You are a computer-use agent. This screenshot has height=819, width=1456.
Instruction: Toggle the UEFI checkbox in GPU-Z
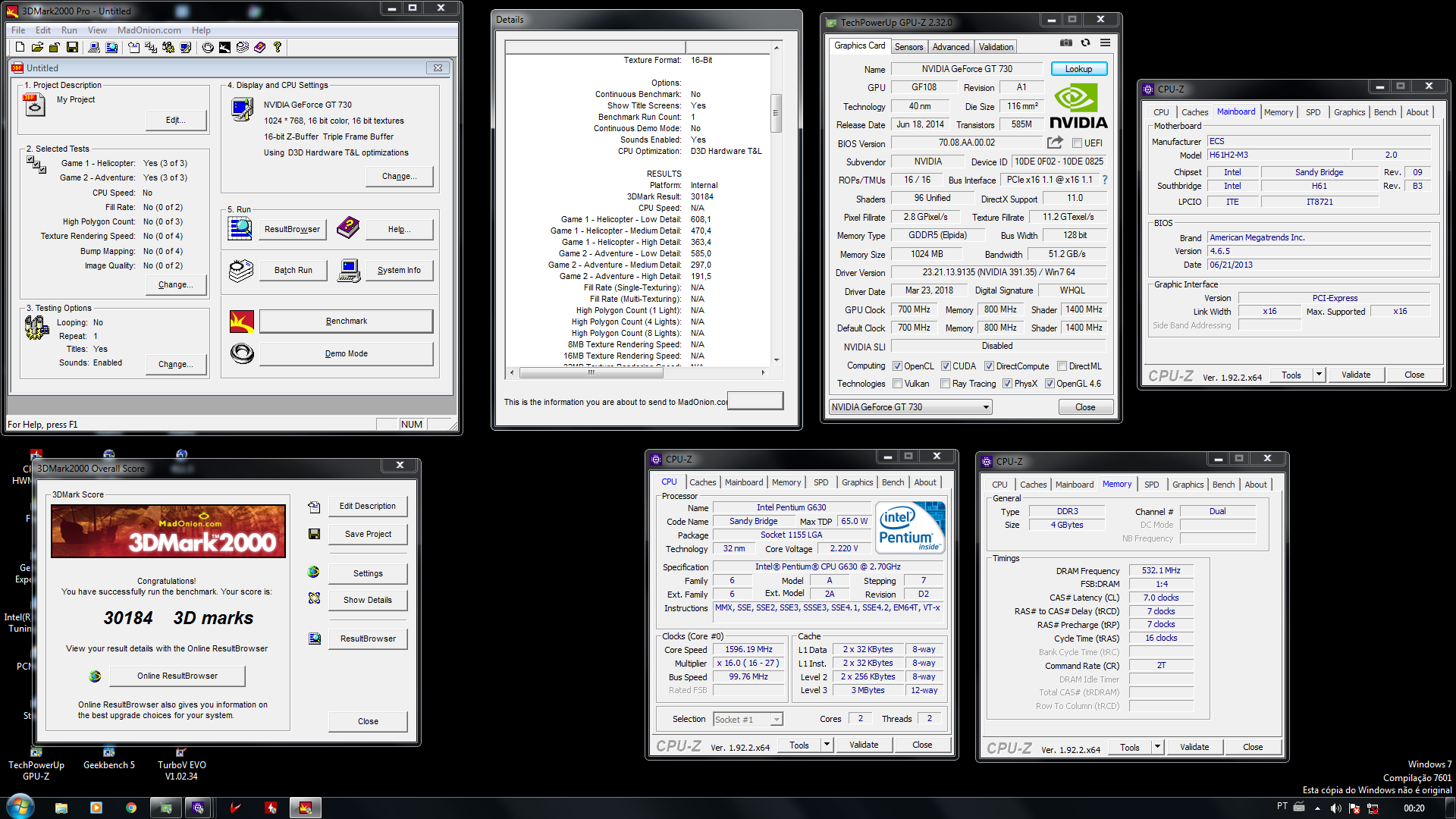pos(1077,143)
